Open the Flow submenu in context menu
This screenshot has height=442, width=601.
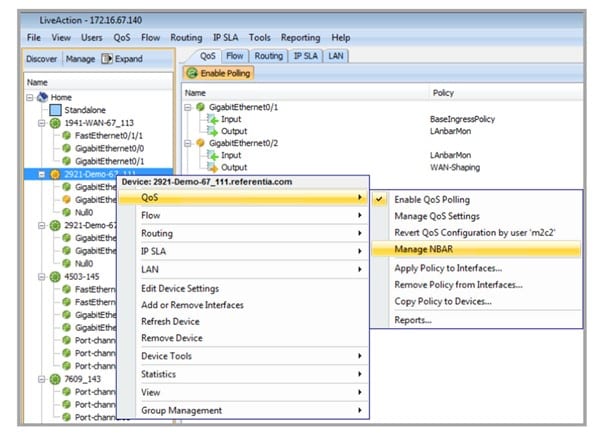coord(243,215)
